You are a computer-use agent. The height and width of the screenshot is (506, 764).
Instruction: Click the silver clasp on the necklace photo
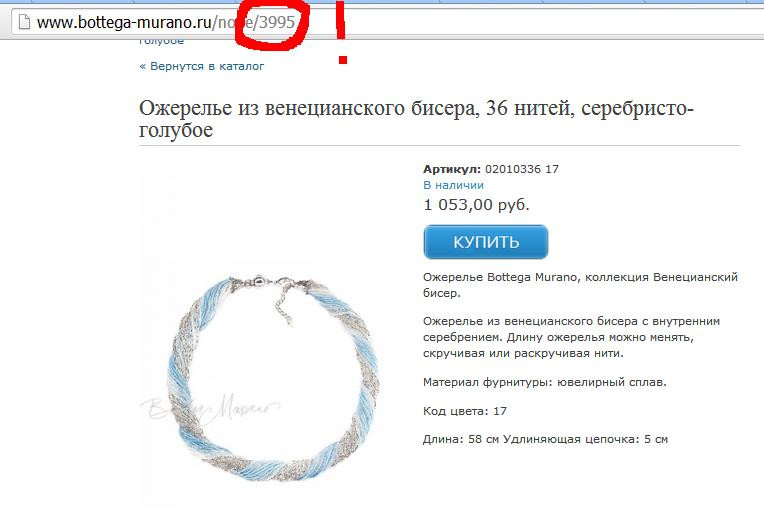(x=258, y=282)
